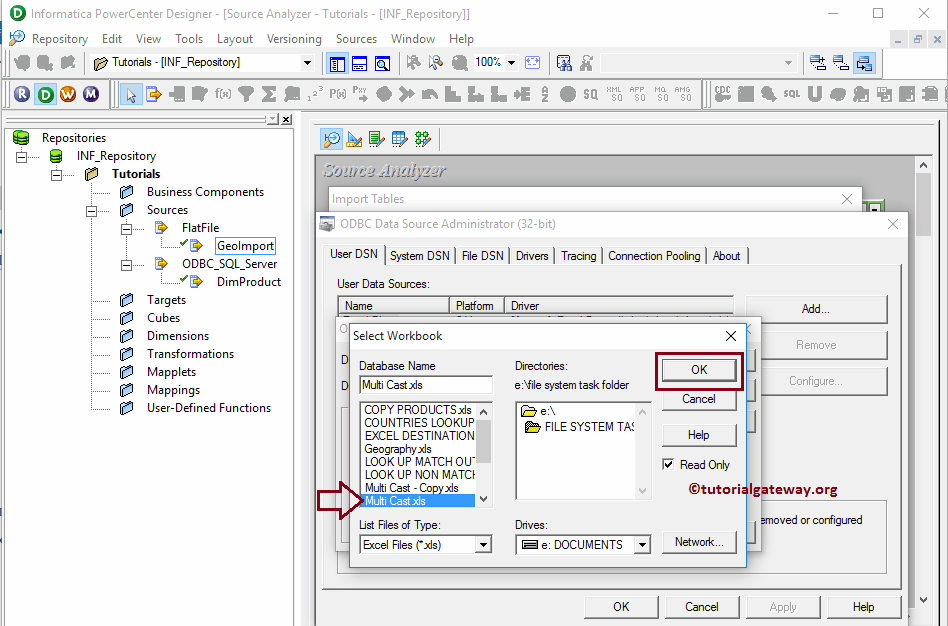The image size is (948, 626).
Task: Switch to the Designer tool
Action: [44, 94]
